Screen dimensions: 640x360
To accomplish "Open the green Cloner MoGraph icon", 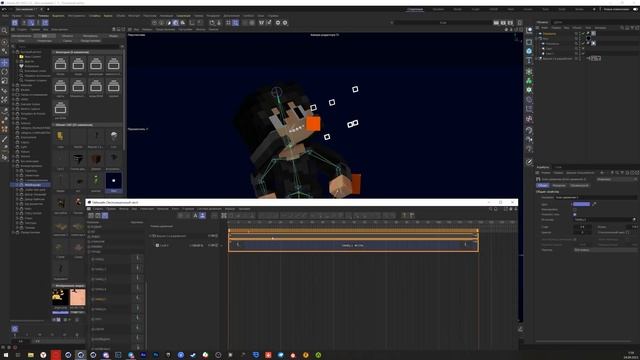I will (529, 81).
